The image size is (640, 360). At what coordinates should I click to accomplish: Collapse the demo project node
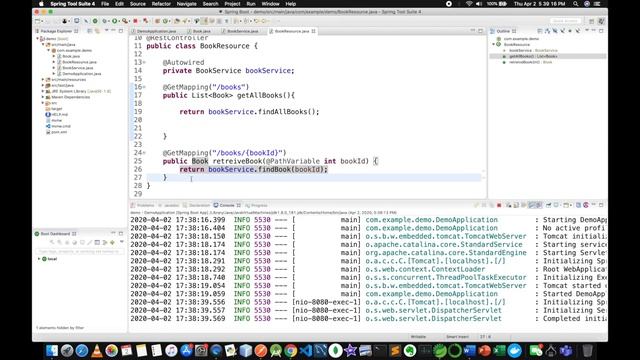[x=38, y=39]
